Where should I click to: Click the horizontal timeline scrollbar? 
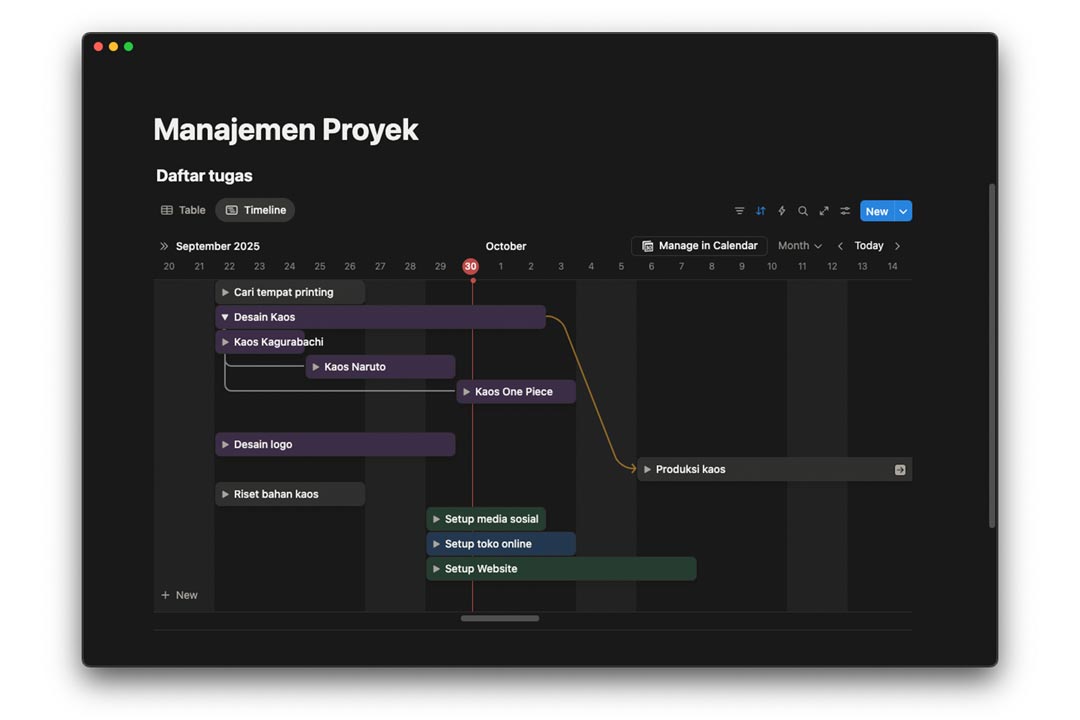pos(500,619)
